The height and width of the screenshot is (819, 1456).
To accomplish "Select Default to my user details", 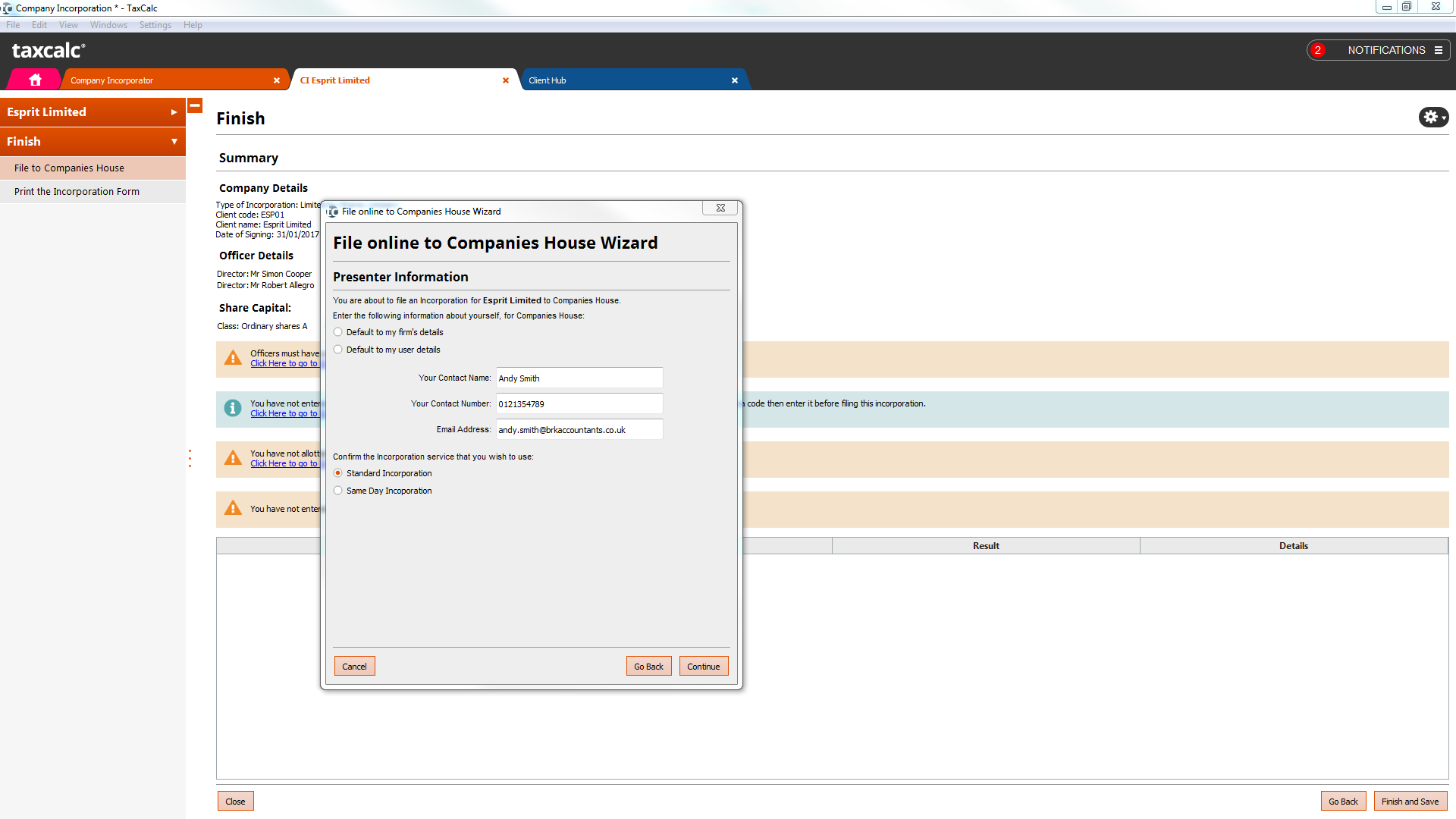I will point(338,350).
